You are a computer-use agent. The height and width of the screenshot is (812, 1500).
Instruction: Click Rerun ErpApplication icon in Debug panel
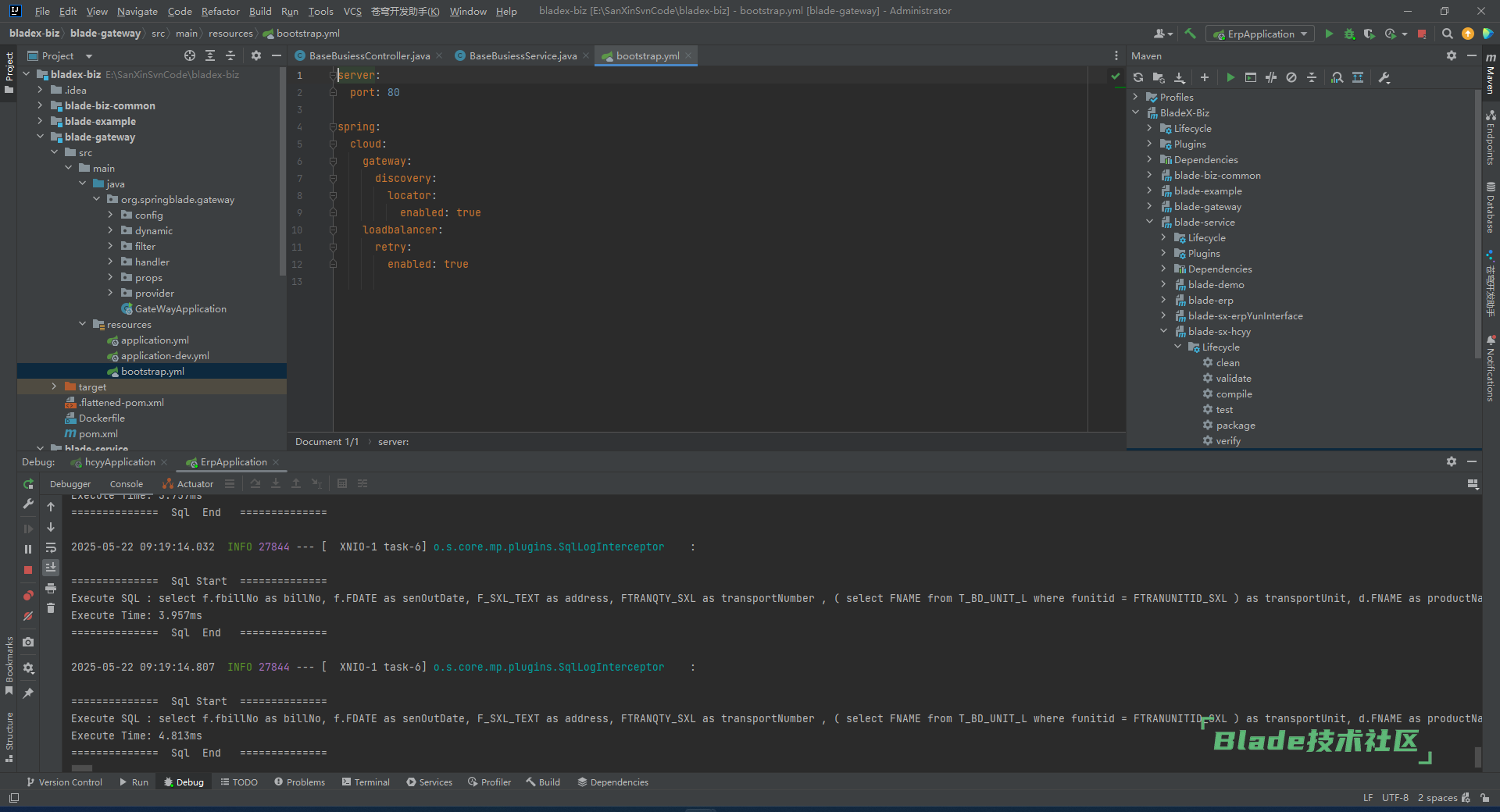pos(28,484)
